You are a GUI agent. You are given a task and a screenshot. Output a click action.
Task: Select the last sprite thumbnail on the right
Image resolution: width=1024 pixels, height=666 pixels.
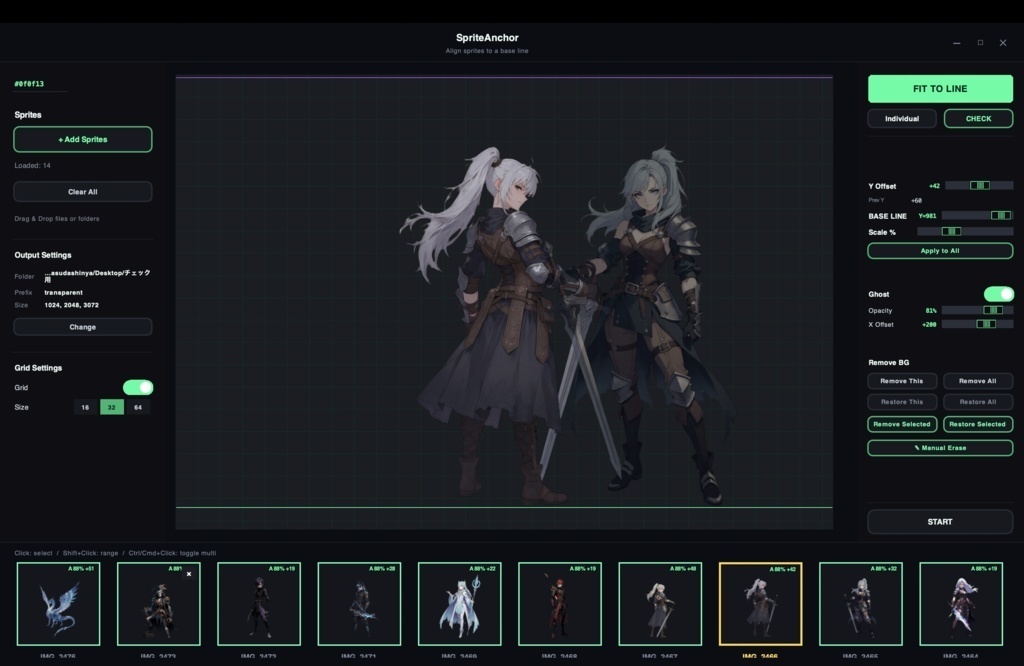point(961,604)
